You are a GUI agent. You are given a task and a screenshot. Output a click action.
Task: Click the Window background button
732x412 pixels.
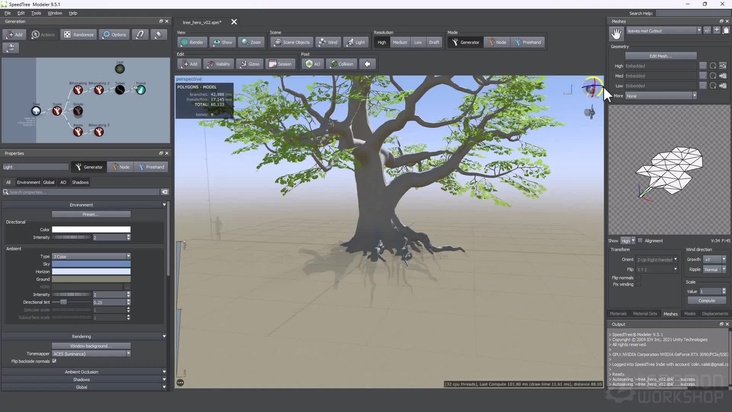tap(91, 346)
